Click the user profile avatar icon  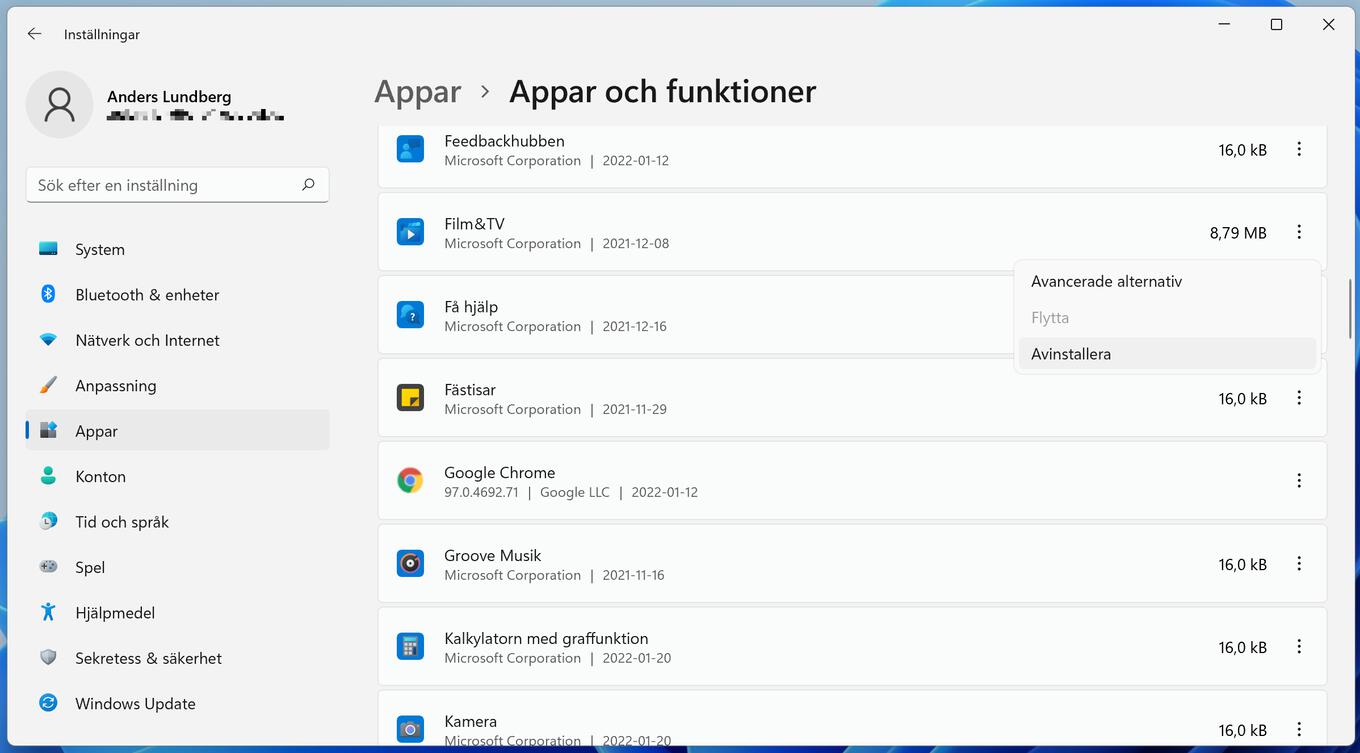coord(60,104)
